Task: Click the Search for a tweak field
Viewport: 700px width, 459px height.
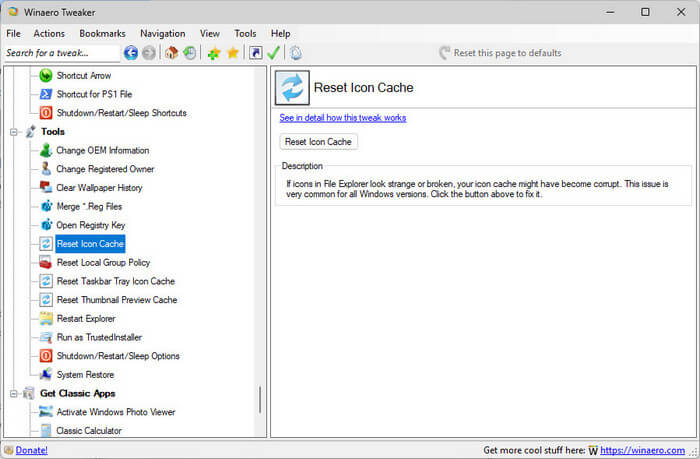Action: 62,53
